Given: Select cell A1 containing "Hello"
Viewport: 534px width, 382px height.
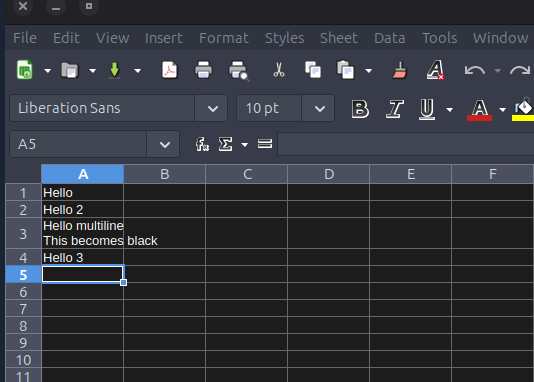Looking at the screenshot, I should click(82, 192).
